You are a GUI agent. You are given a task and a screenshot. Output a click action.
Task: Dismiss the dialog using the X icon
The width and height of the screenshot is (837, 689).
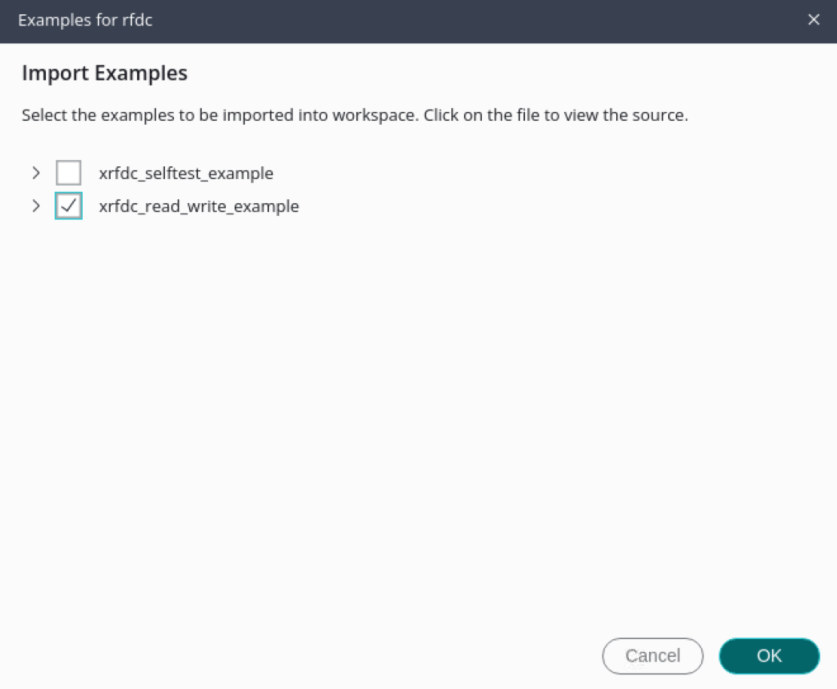[814, 19]
